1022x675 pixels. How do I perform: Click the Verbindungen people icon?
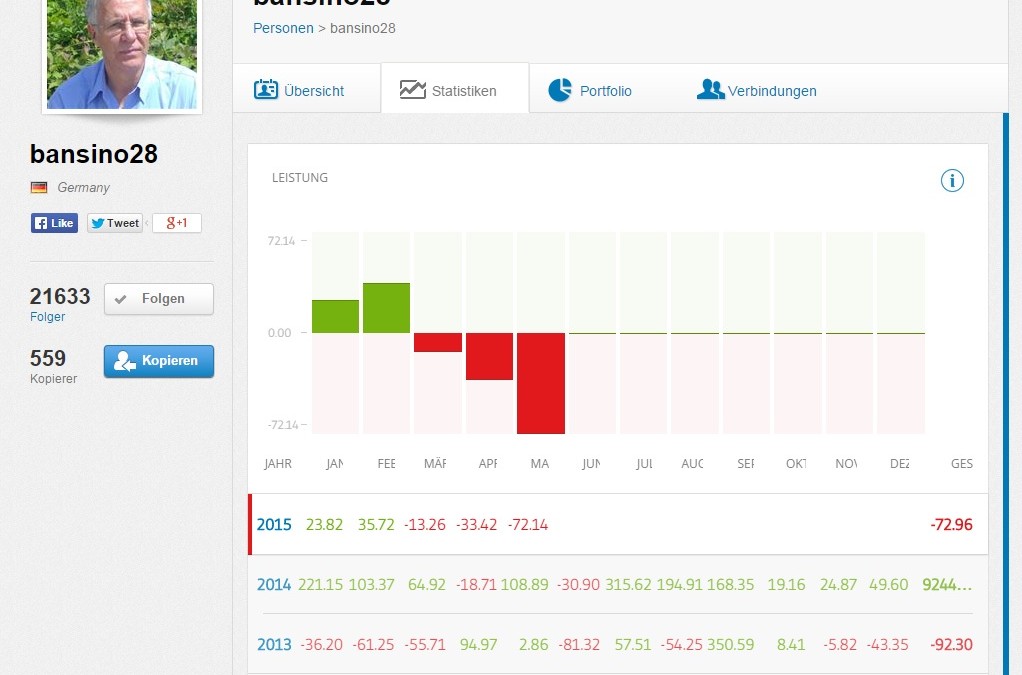pos(710,90)
